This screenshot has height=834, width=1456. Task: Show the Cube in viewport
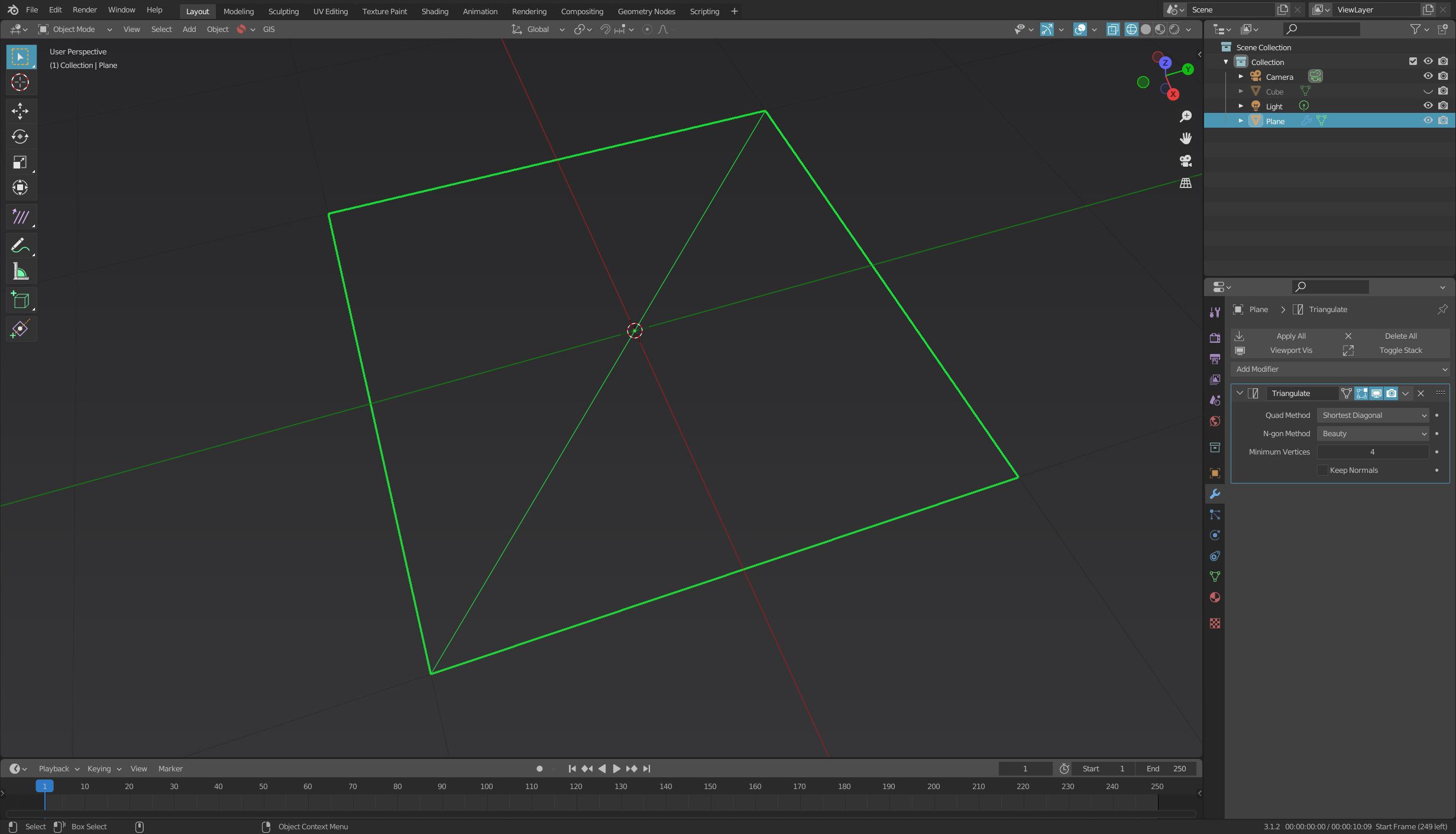tap(1428, 91)
